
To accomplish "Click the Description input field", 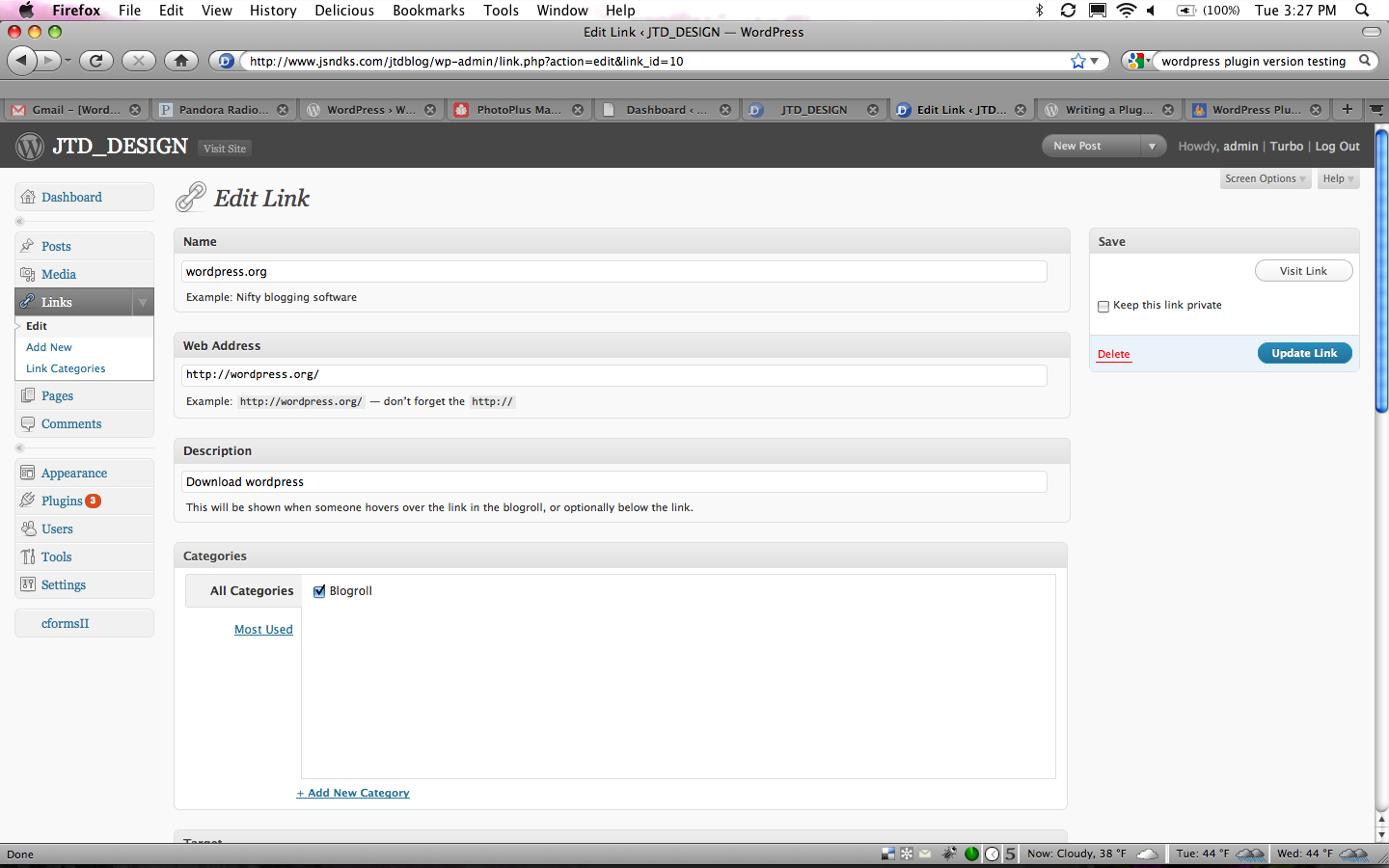I will tap(614, 481).
